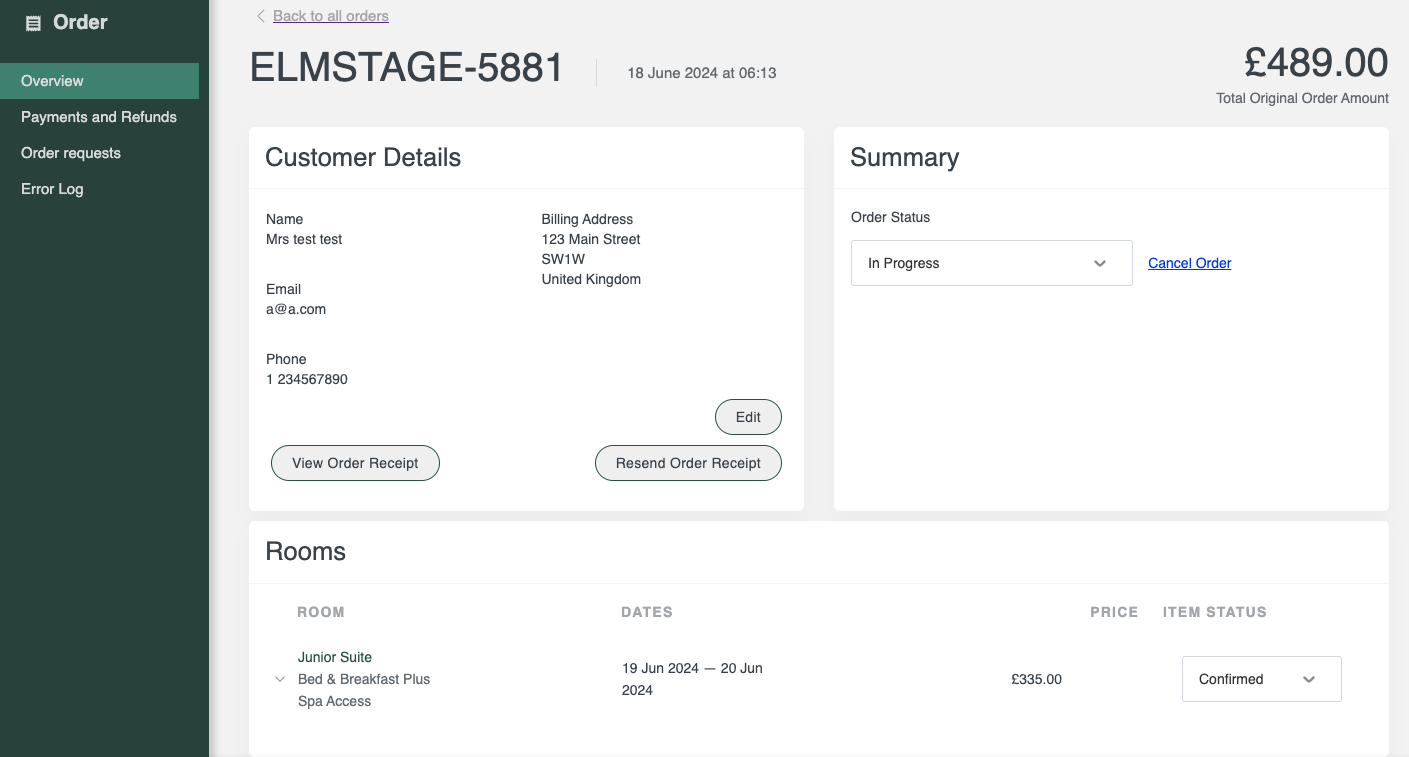Image resolution: width=1409 pixels, height=757 pixels.
Task: Click the postcode SW1W
Action: 563,259
